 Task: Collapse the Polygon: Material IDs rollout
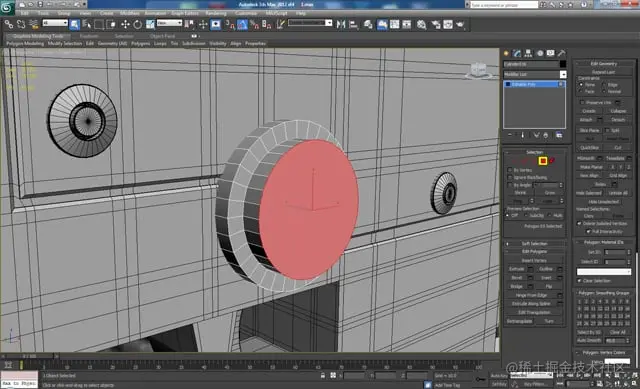click(604, 242)
